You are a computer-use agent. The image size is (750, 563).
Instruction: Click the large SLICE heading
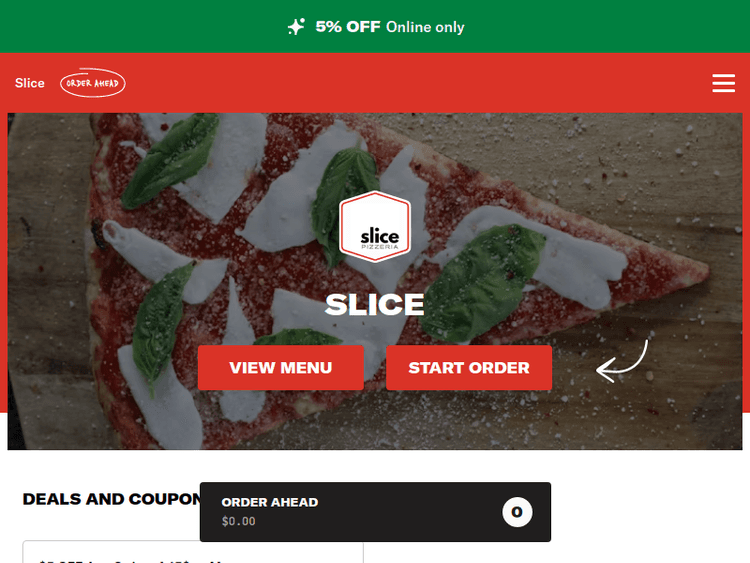point(375,304)
